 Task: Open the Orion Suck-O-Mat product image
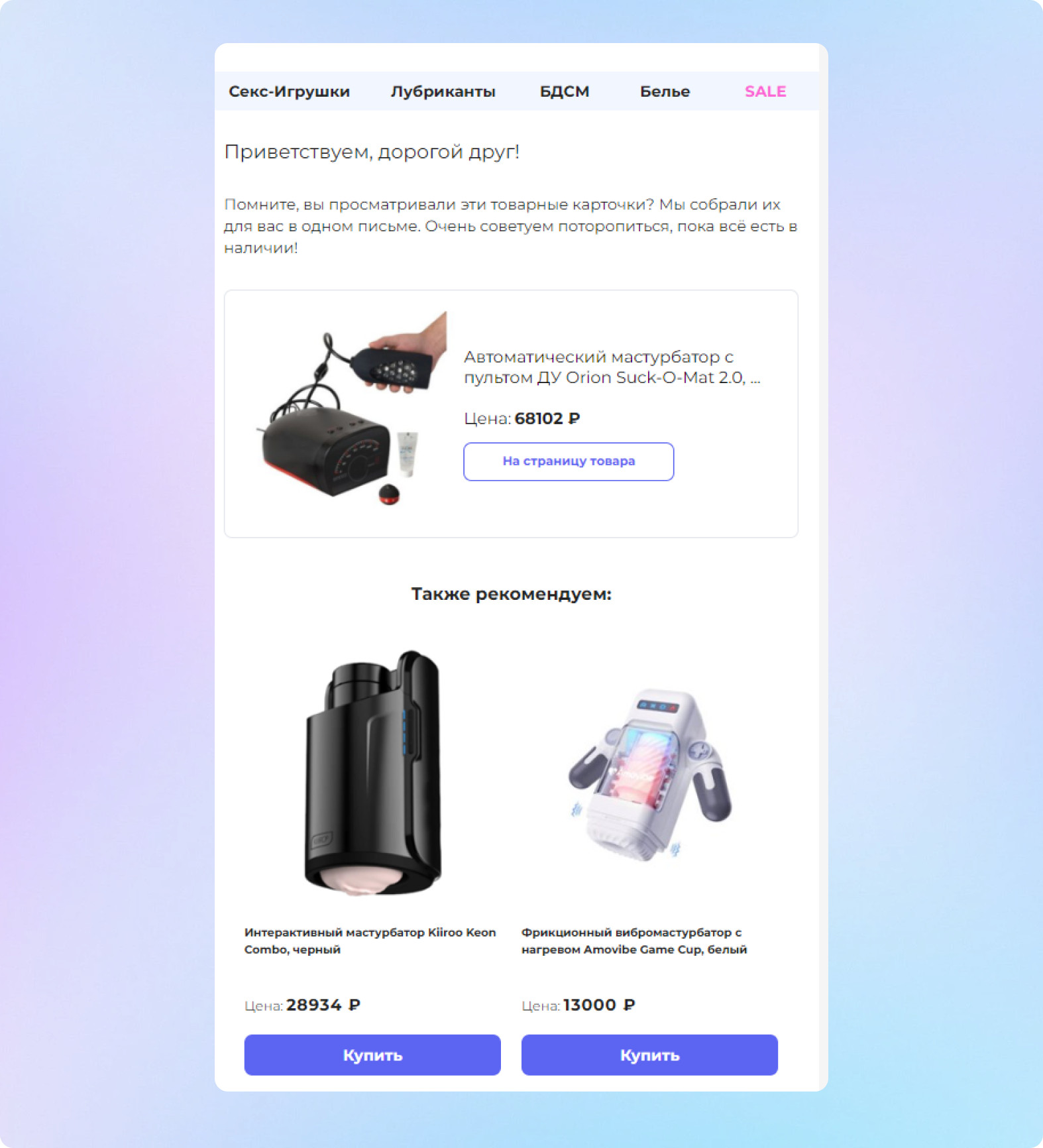(351, 408)
